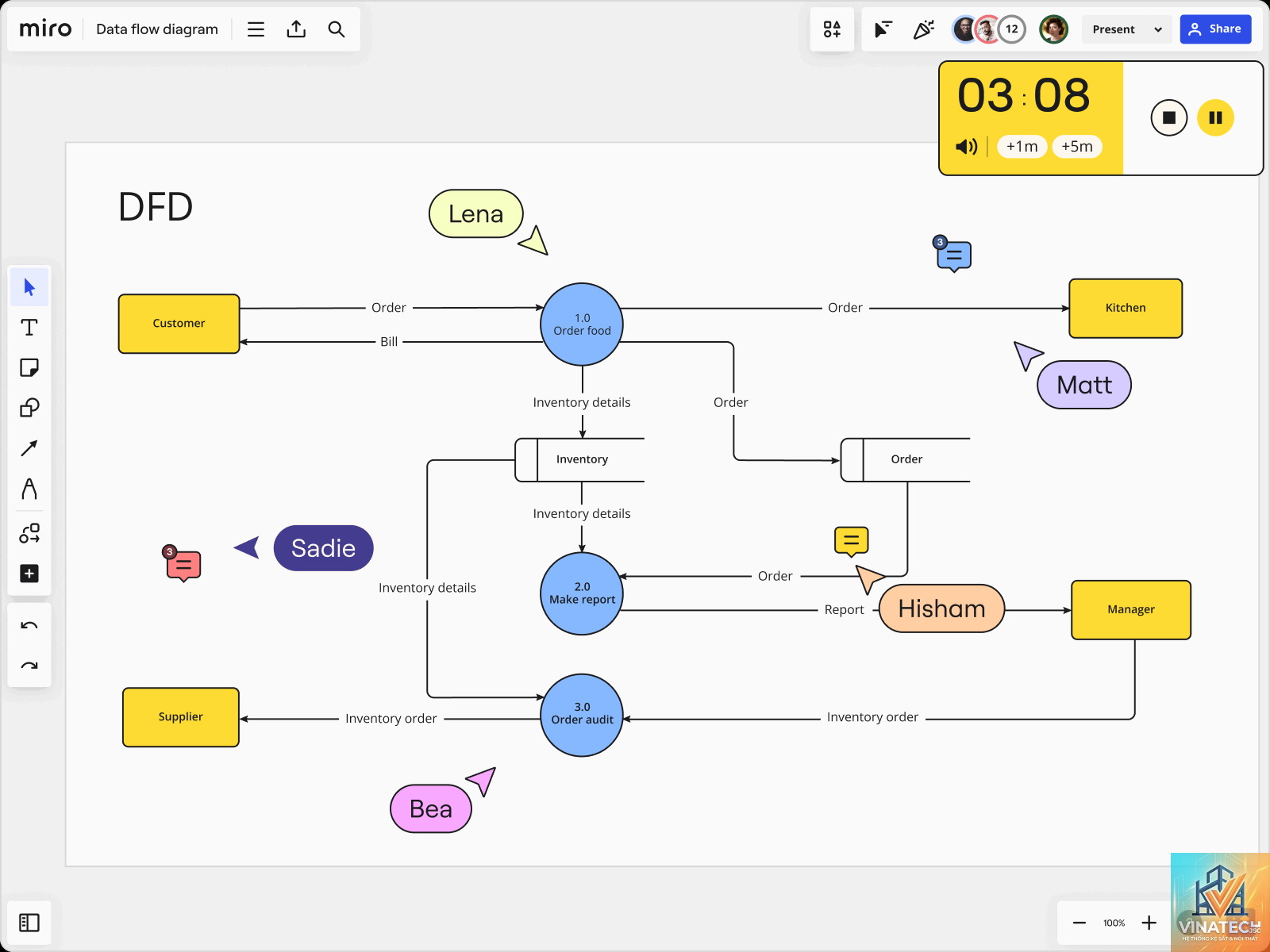Open the shapes and diagramming tool
Viewport: 1270px width, 952px height.
pos(29,533)
